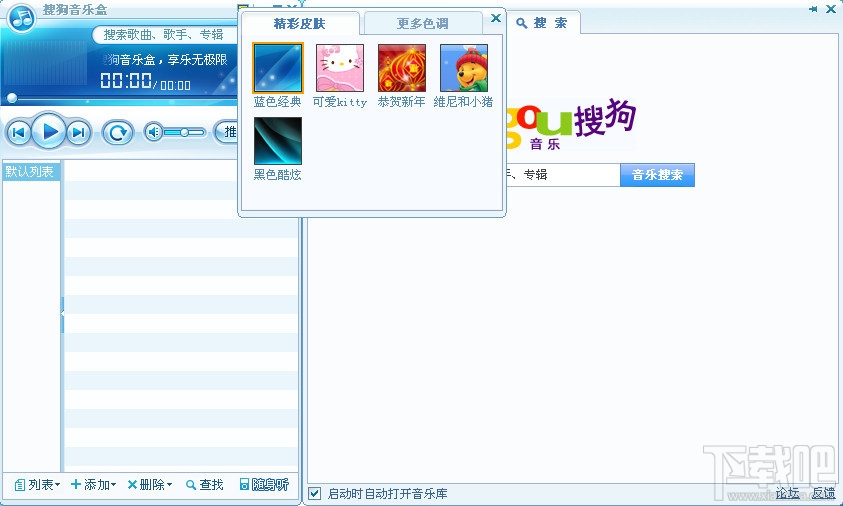The height and width of the screenshot is (506, 843).
Task: Adjust the volume slider
Action: 184,132
